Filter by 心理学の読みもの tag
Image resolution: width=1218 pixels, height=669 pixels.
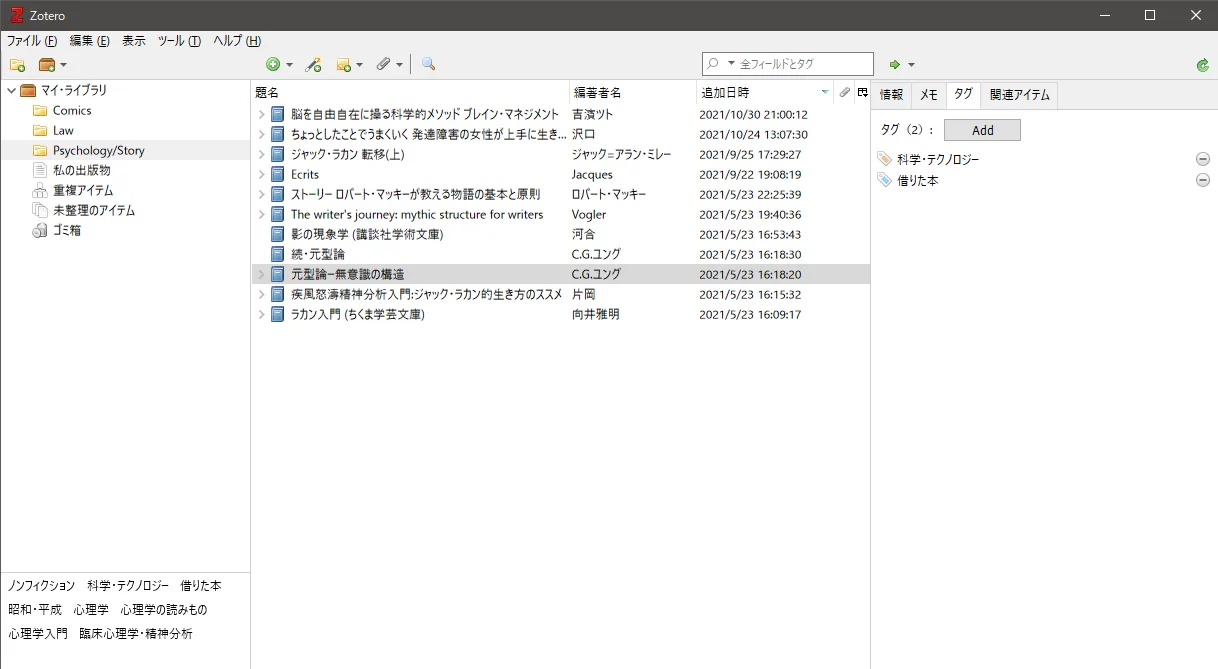(164, 610)
